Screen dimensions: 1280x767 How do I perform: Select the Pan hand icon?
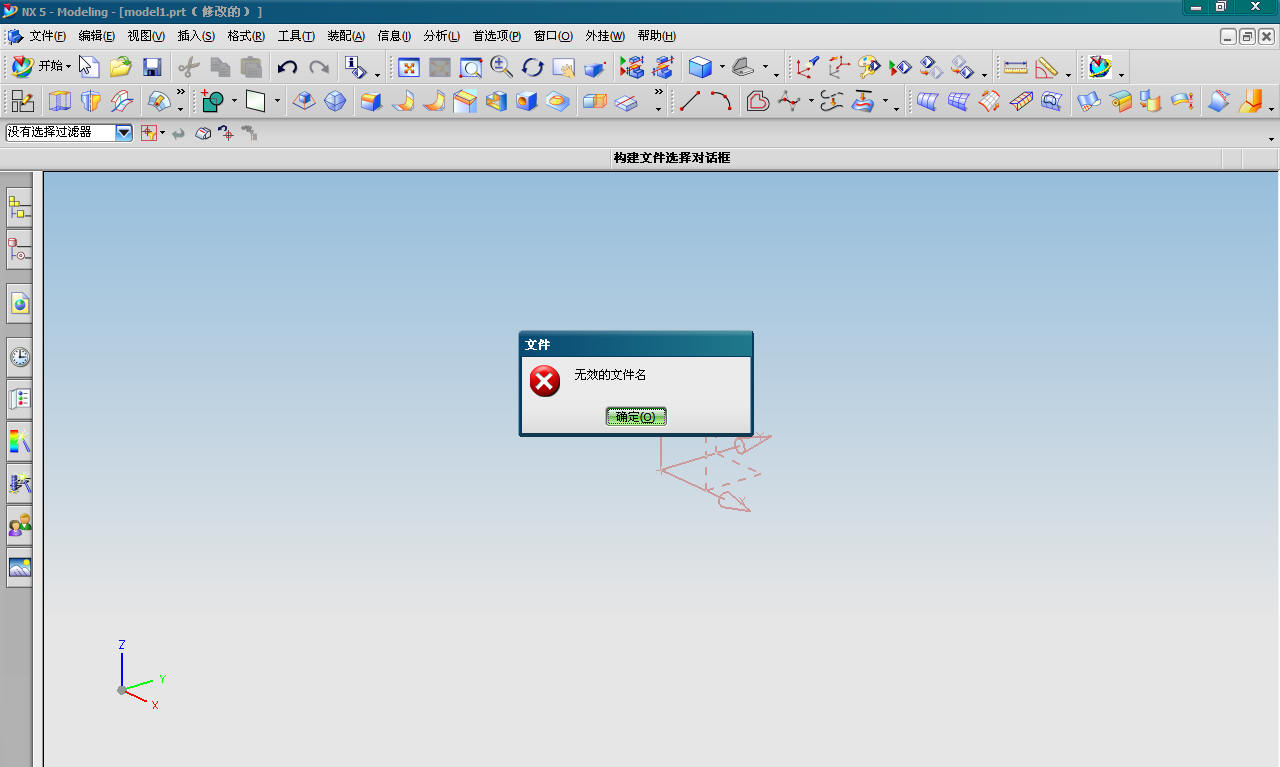click(564, 67)
